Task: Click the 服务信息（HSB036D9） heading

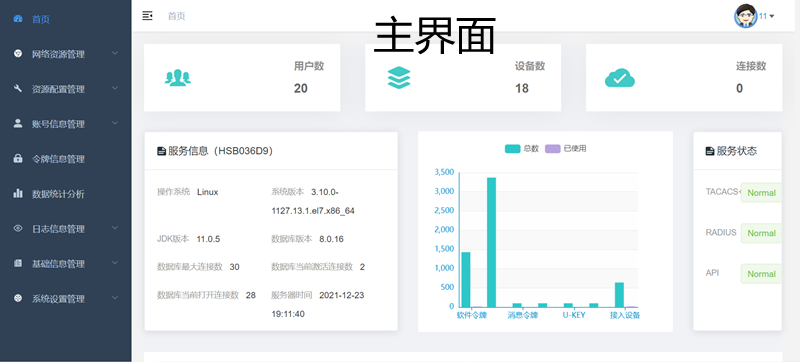Action: [x=220, y=151]
